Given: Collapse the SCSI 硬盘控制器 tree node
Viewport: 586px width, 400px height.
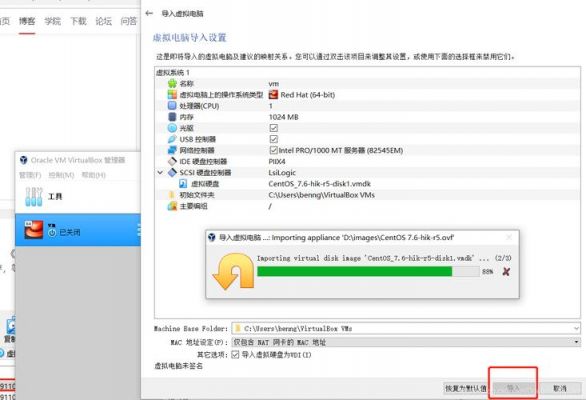Looking at the screenshot, I should pyautogui.click(x=160, y=172).
